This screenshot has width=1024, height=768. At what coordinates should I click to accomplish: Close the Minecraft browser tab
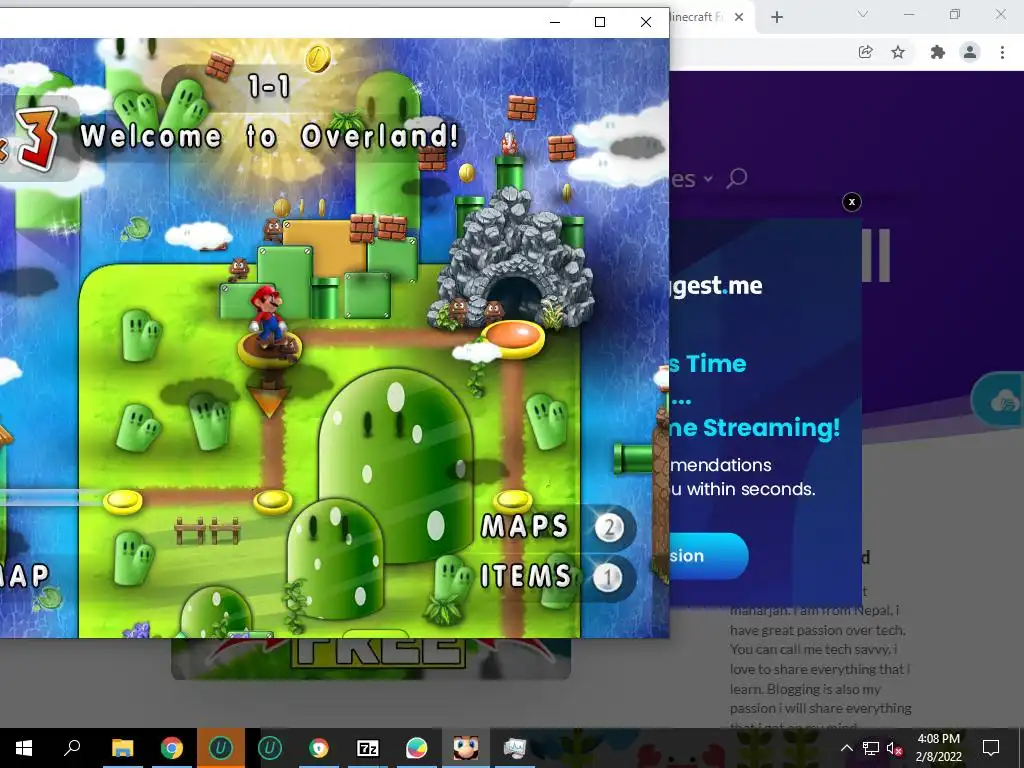click(x=739, y=17)
